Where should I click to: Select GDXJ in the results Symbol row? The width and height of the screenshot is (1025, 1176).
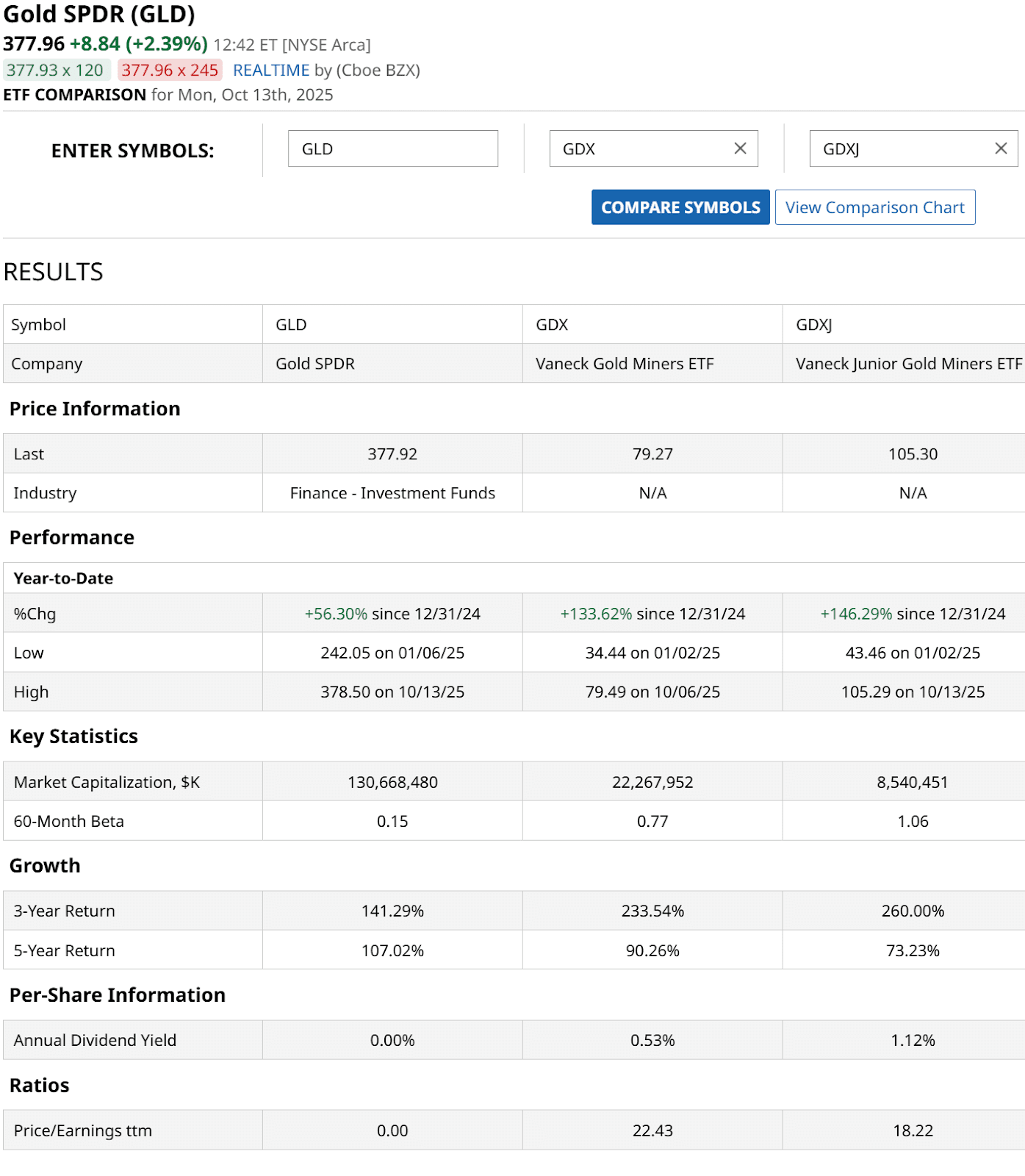[813, 325]
